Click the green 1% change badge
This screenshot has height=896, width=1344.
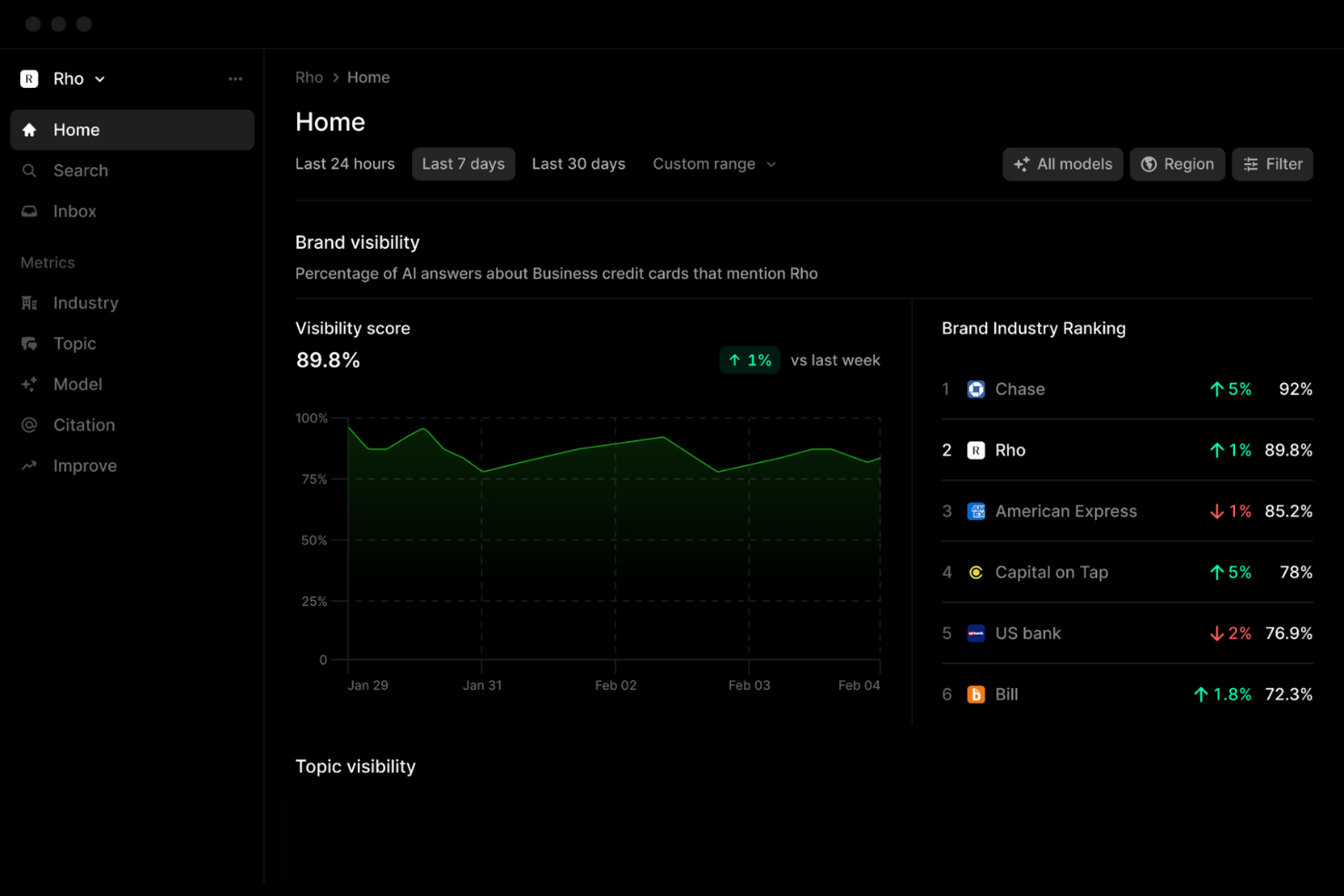pos(749,359)
